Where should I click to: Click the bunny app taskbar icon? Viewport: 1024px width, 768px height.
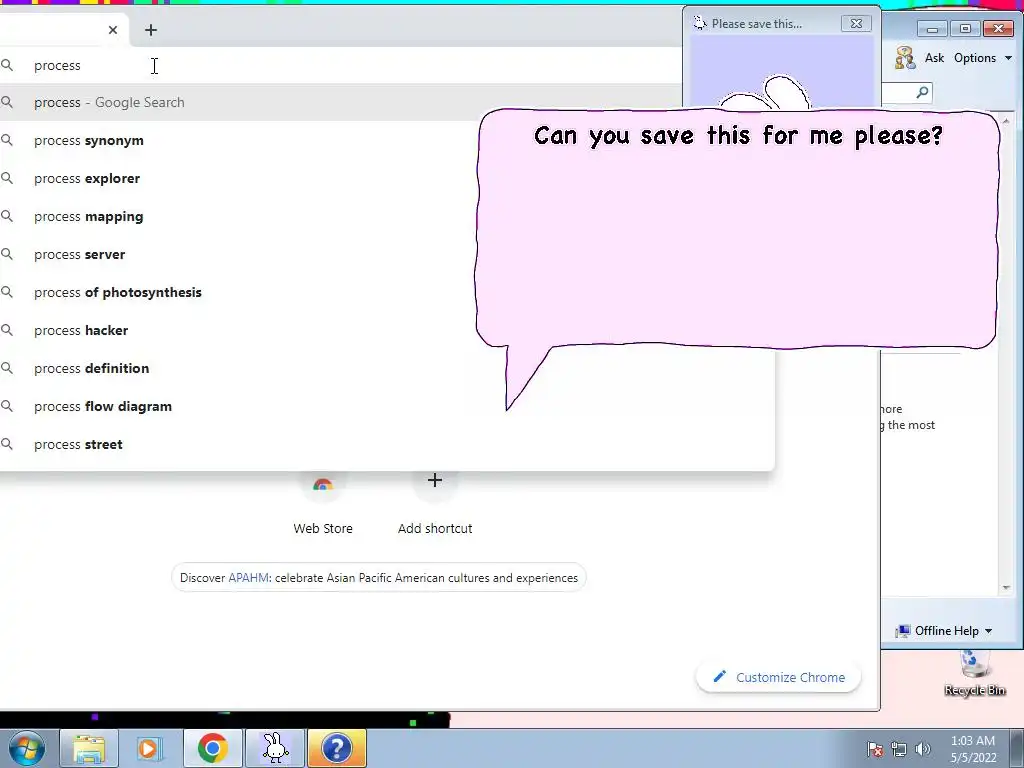pyautogui.click(x=275, y=748)
